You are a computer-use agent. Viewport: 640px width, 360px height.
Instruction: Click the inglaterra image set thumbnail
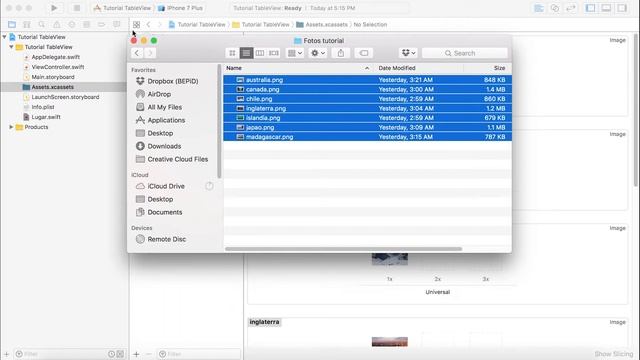390,342
